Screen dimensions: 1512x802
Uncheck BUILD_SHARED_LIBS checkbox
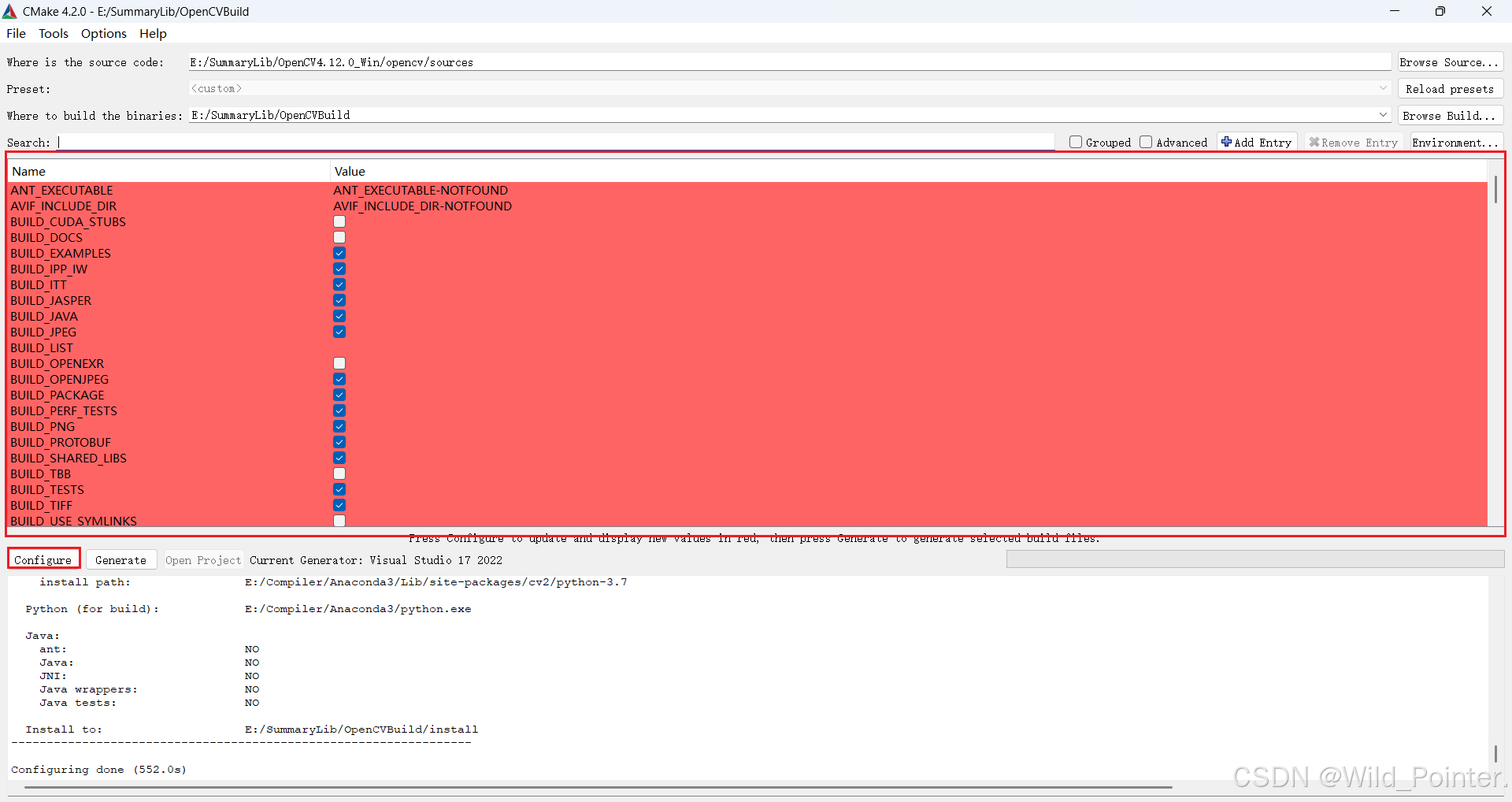pos(339,458)
